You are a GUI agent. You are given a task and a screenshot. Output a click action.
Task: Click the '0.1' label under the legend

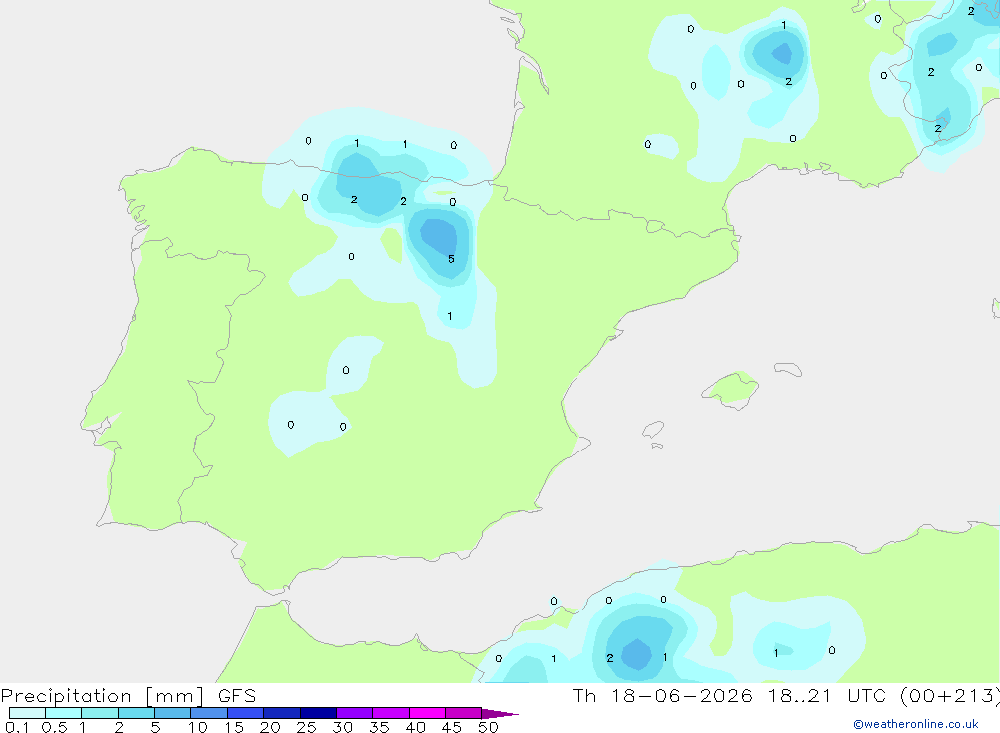click(x=17, y=727)
